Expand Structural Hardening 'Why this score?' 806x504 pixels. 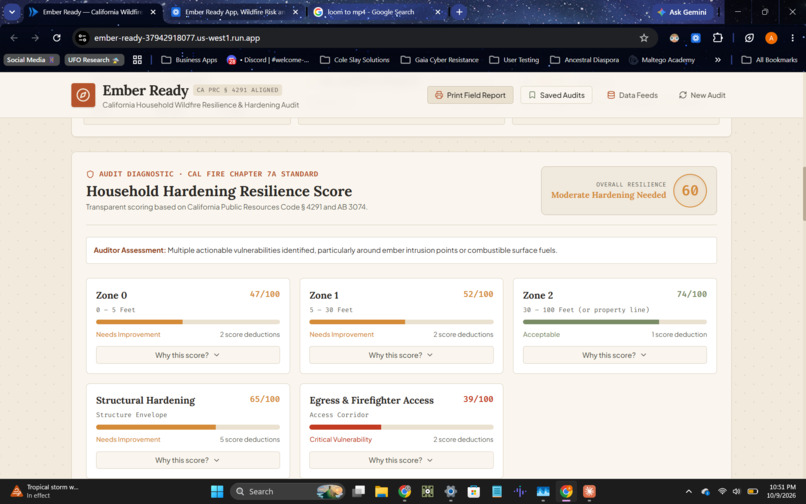pos(188,460)
